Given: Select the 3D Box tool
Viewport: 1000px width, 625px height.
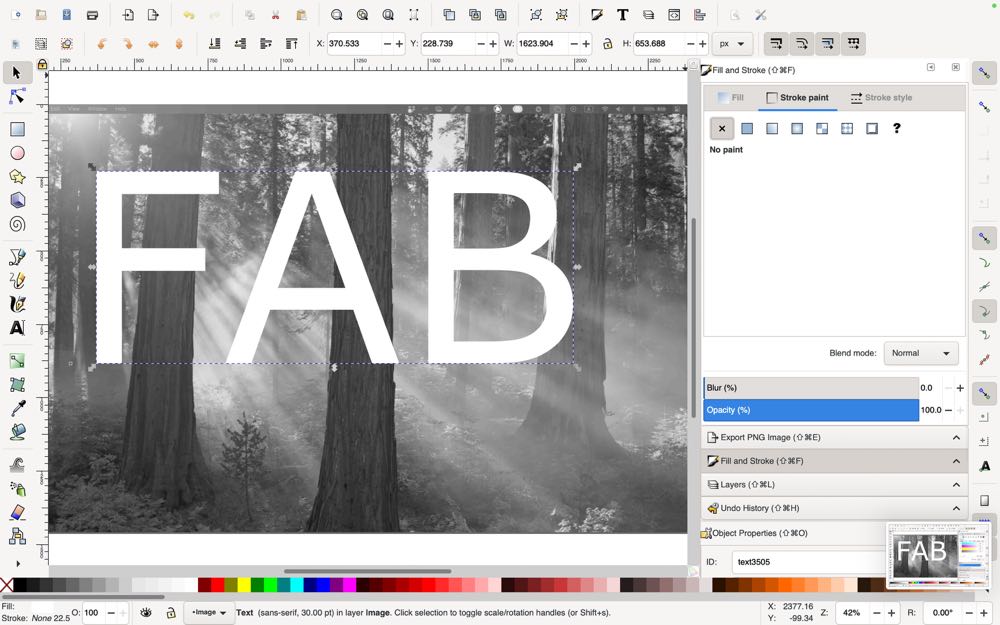Looking at the screenshot, I should 17,200.
